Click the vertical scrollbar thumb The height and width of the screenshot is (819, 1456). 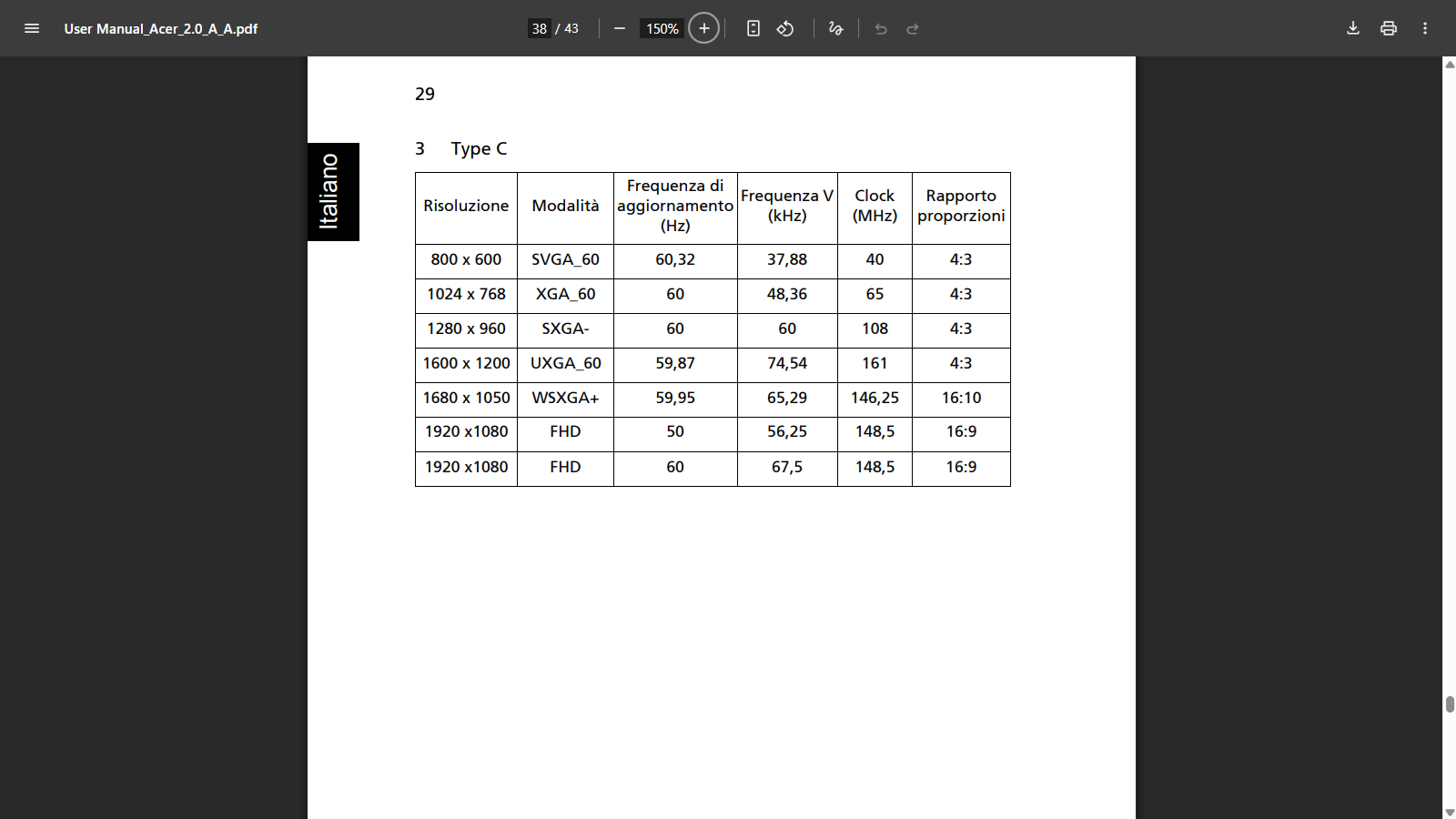[x=1450, y=704]
